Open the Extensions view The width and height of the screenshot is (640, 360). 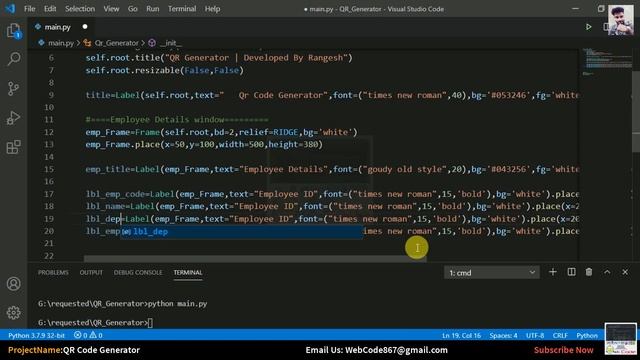pos(13,147)
